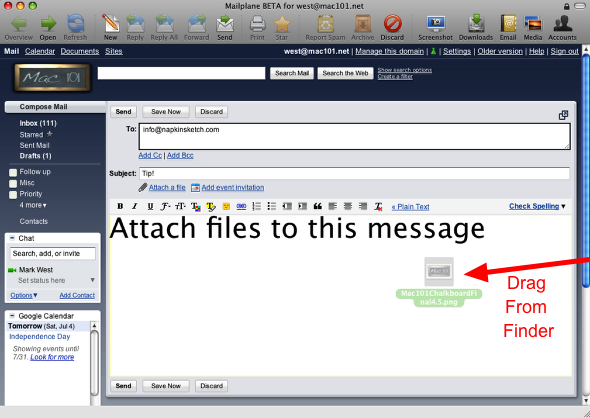Open the Screenshot tool in toolbar

(436, 24)
